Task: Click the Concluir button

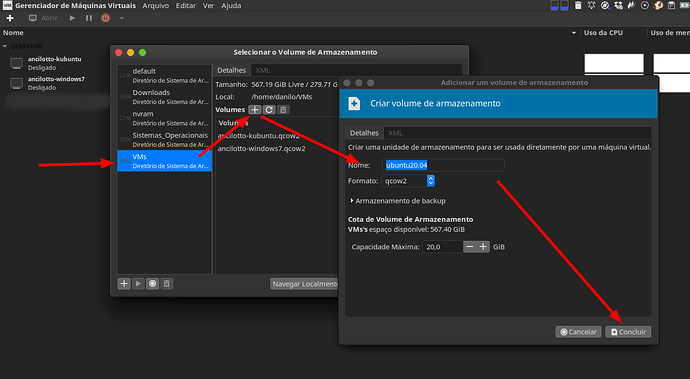Action: coord(628,332)
